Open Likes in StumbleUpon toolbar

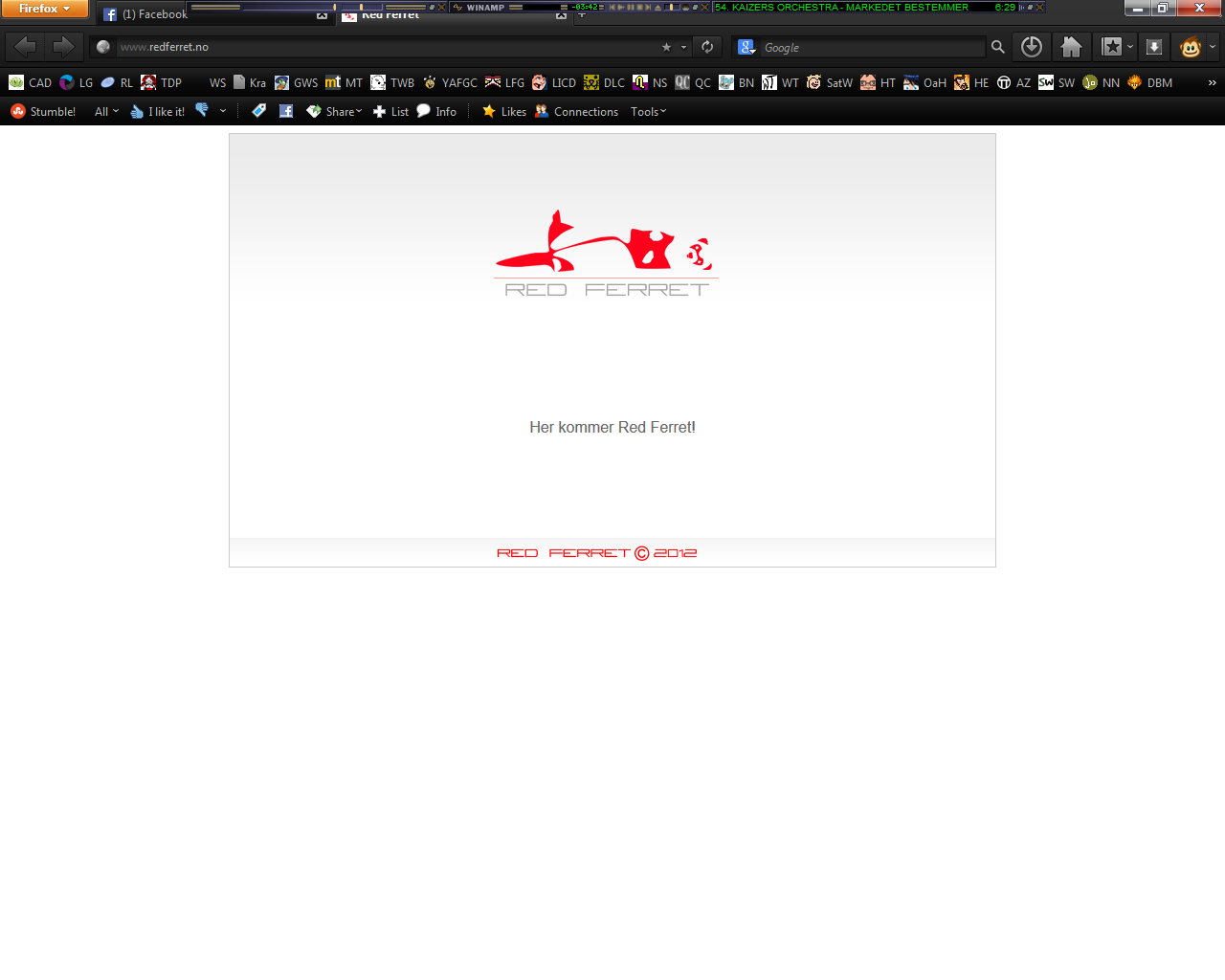(x=504, y=112)
